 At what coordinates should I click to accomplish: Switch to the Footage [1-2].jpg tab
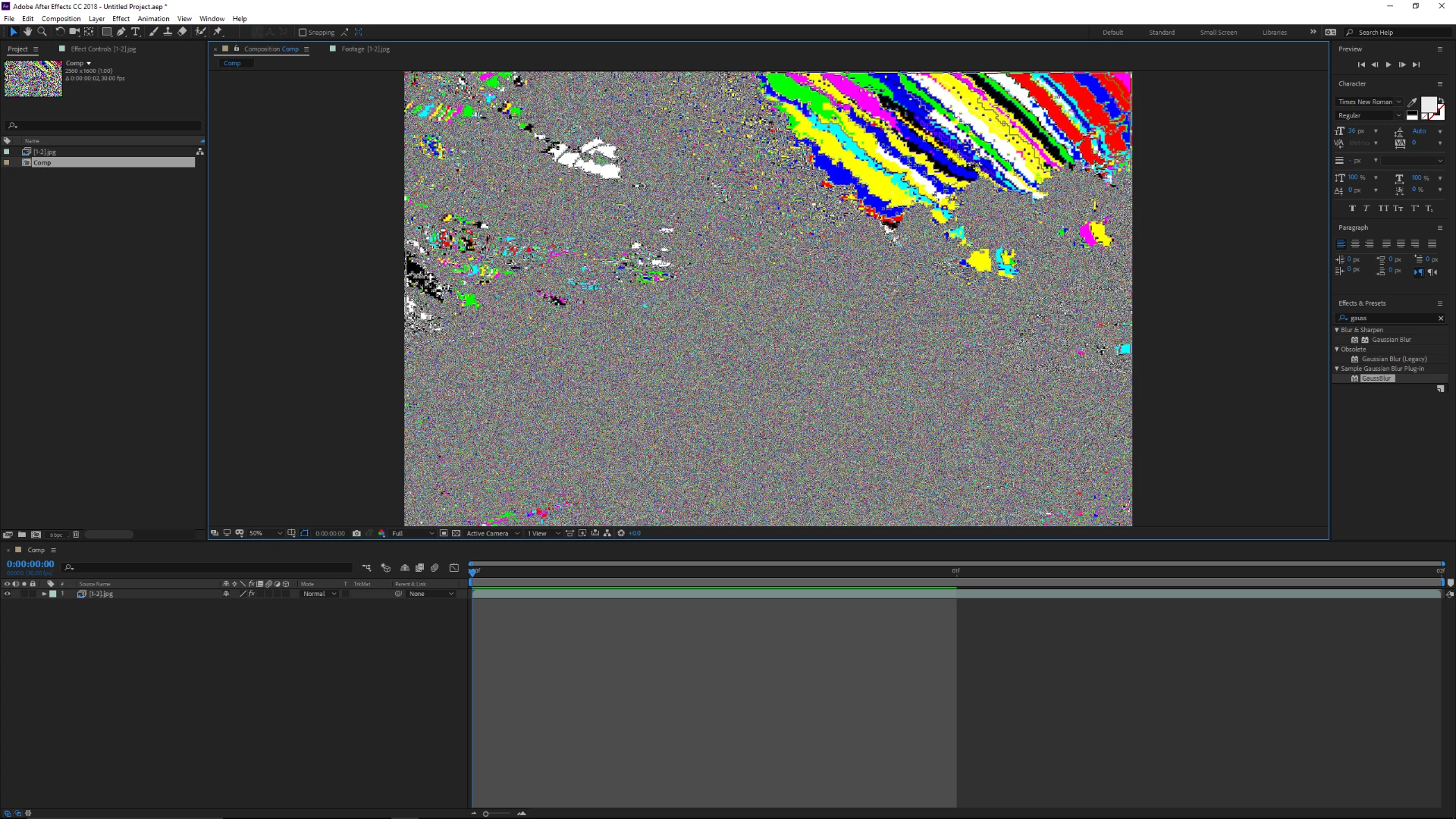pyautogui.click(x=365, y=49)
